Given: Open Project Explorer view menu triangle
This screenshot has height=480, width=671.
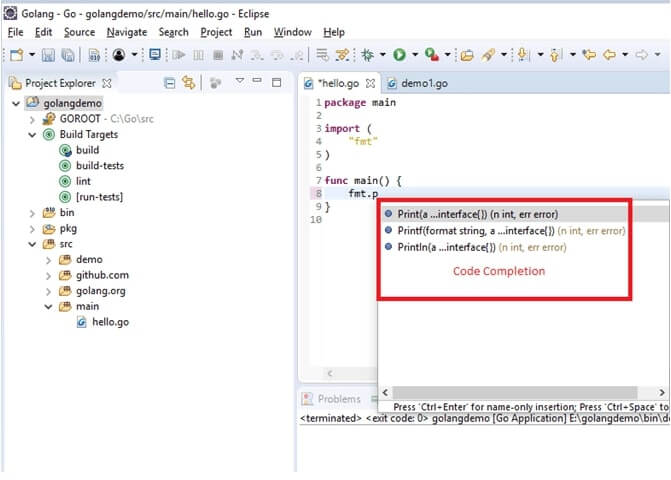Looking at the screenshot, I should tap(239, 82).
